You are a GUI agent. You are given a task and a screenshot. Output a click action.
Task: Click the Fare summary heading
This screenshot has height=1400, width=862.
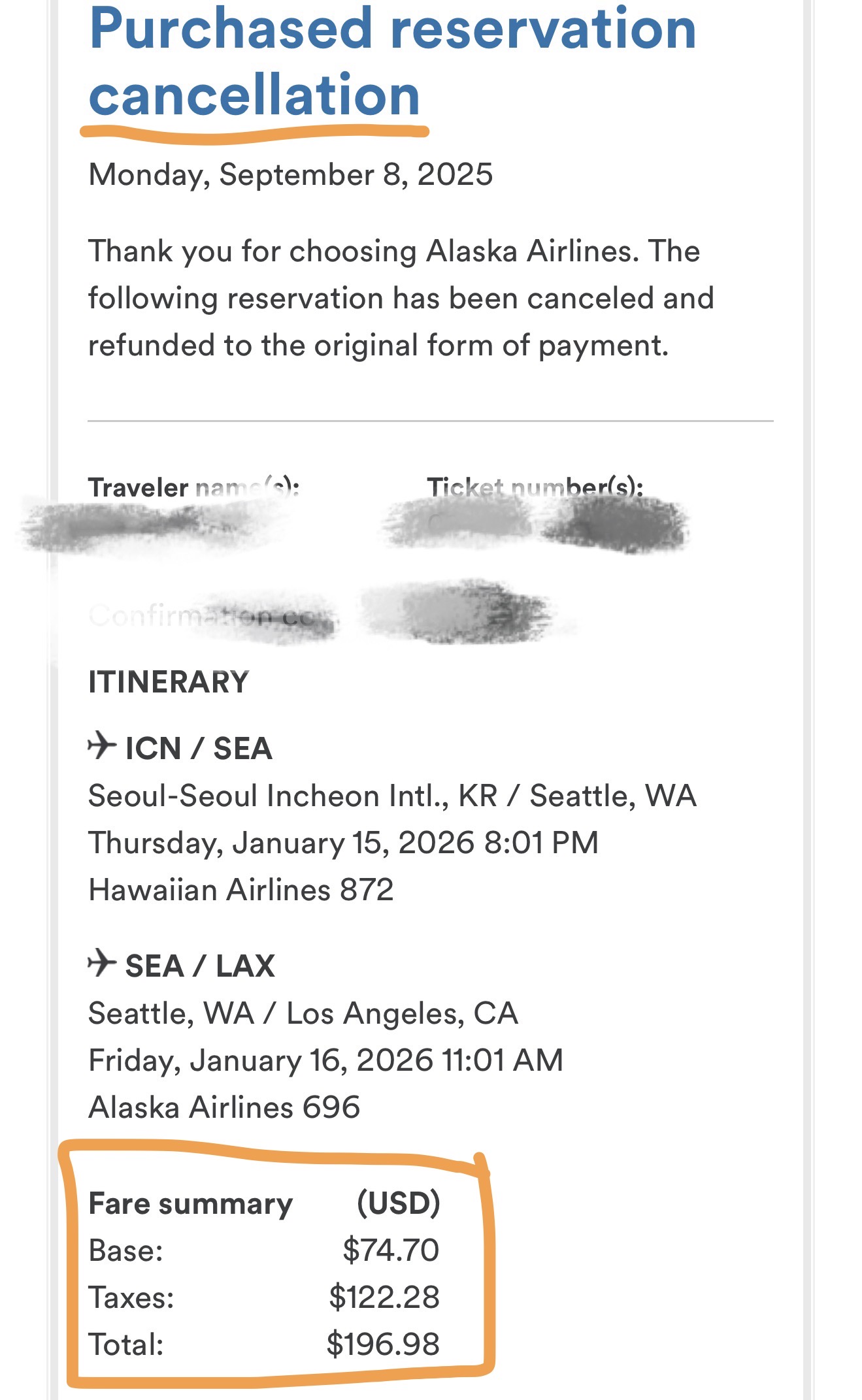[191, 1203]
